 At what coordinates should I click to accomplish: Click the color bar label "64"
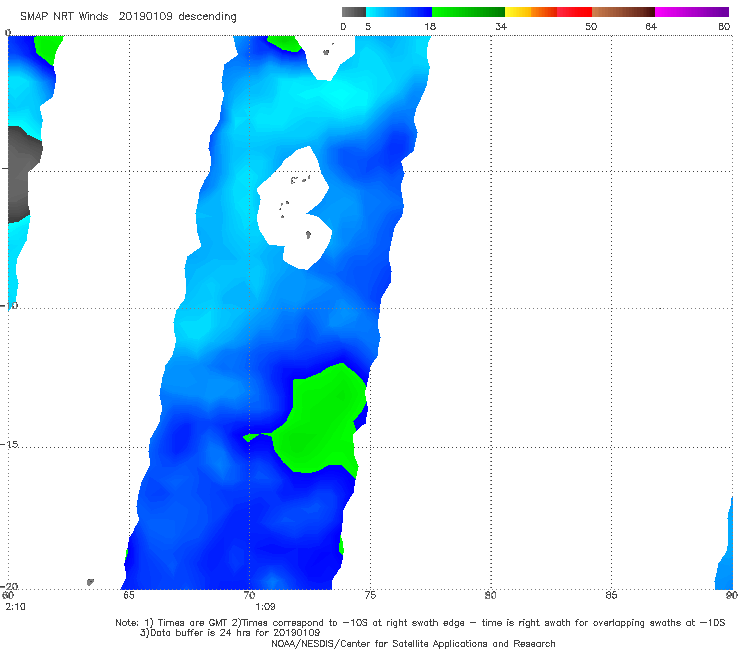pyautogui.click(x=651, y=27)
